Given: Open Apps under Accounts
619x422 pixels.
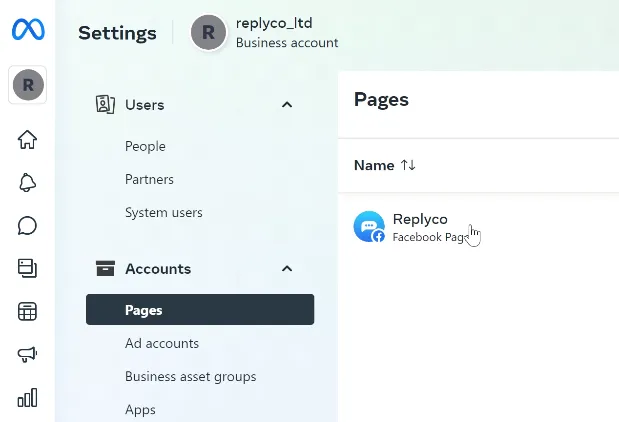Looking at the screenshot, I should pos(140,410).
